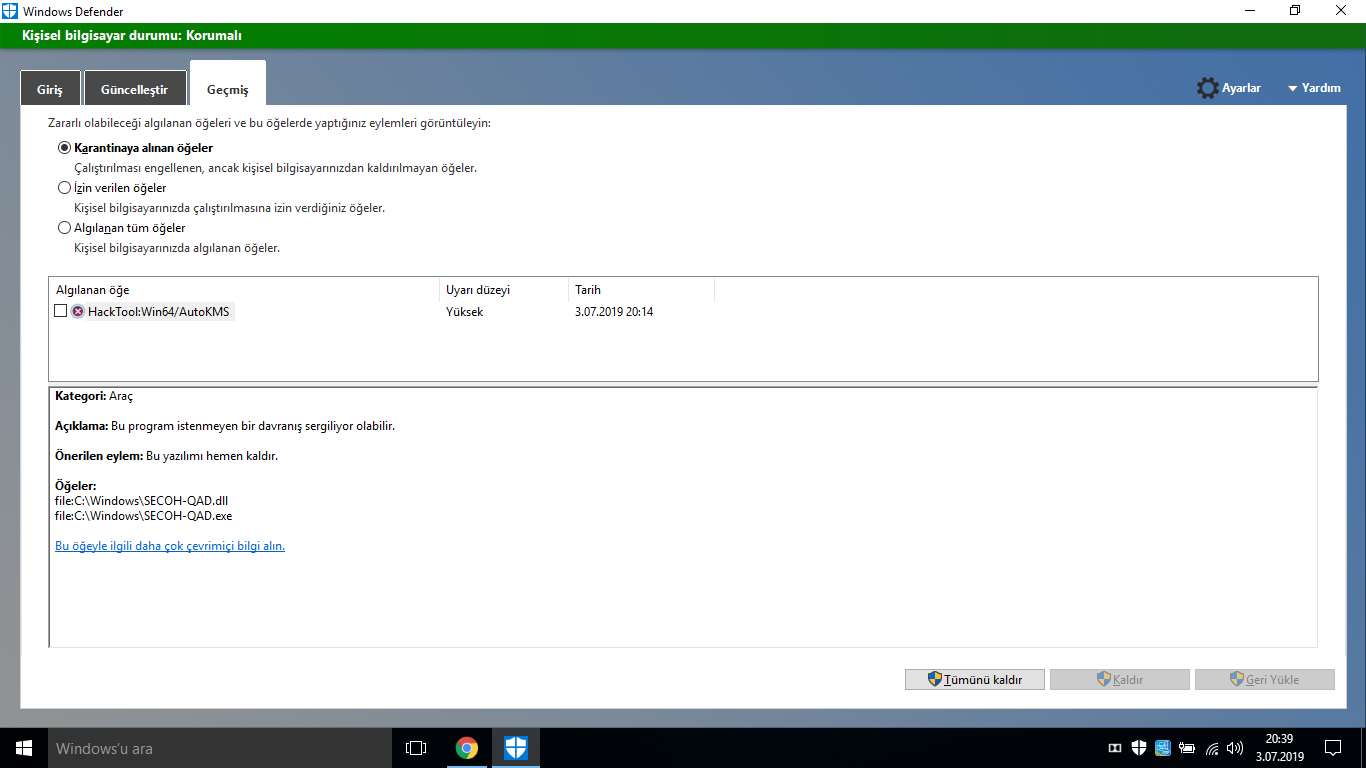Open Dolby audio tray icon
This screenshot has width=1366, height=768.
(x=1115, y=748)
